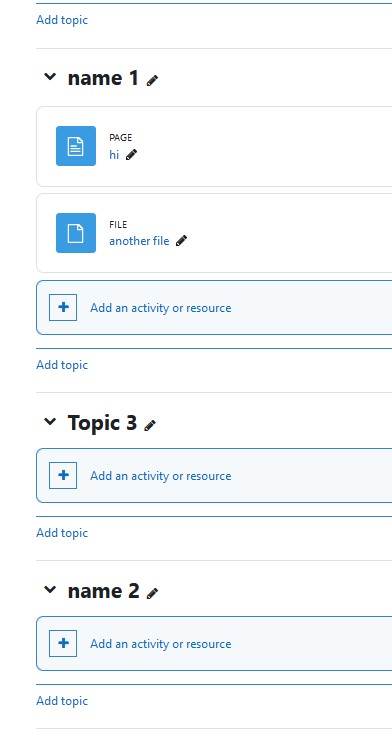This screenshot has height=734, width=392.
Task: Click the pencil beside name 2
Action: [x=152, y=594]
